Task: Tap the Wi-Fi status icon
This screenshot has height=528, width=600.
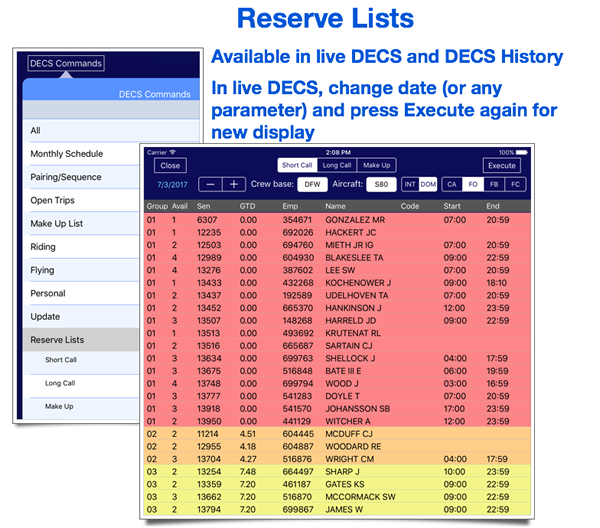Action: click(173, 152)
